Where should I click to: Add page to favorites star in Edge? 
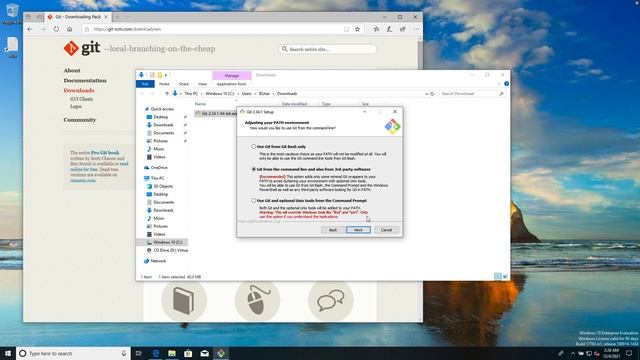pyautogui.click(x=357, y=29)
